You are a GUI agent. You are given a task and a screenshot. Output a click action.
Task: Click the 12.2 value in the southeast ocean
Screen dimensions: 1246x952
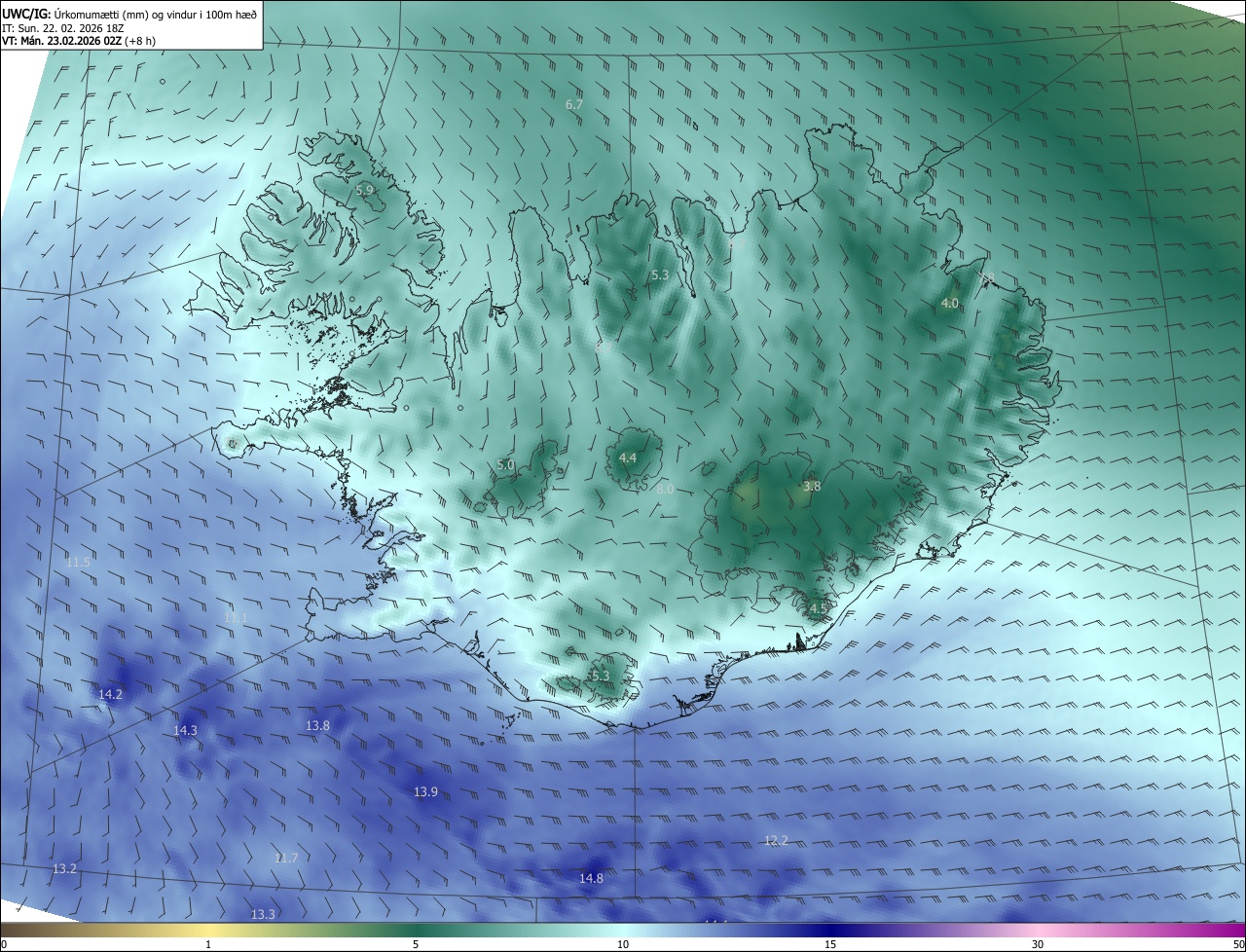click(x=776, y=840)
